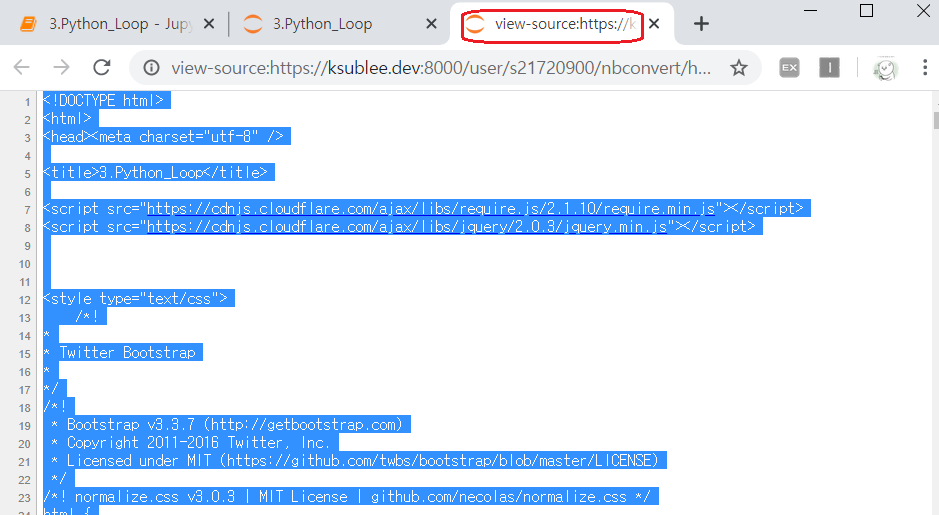Screen dimensions: 939x515
Task: Click the 'Copyright 2011-2016 Twitter, Inc.' line
Action: (x=190, y=443)
